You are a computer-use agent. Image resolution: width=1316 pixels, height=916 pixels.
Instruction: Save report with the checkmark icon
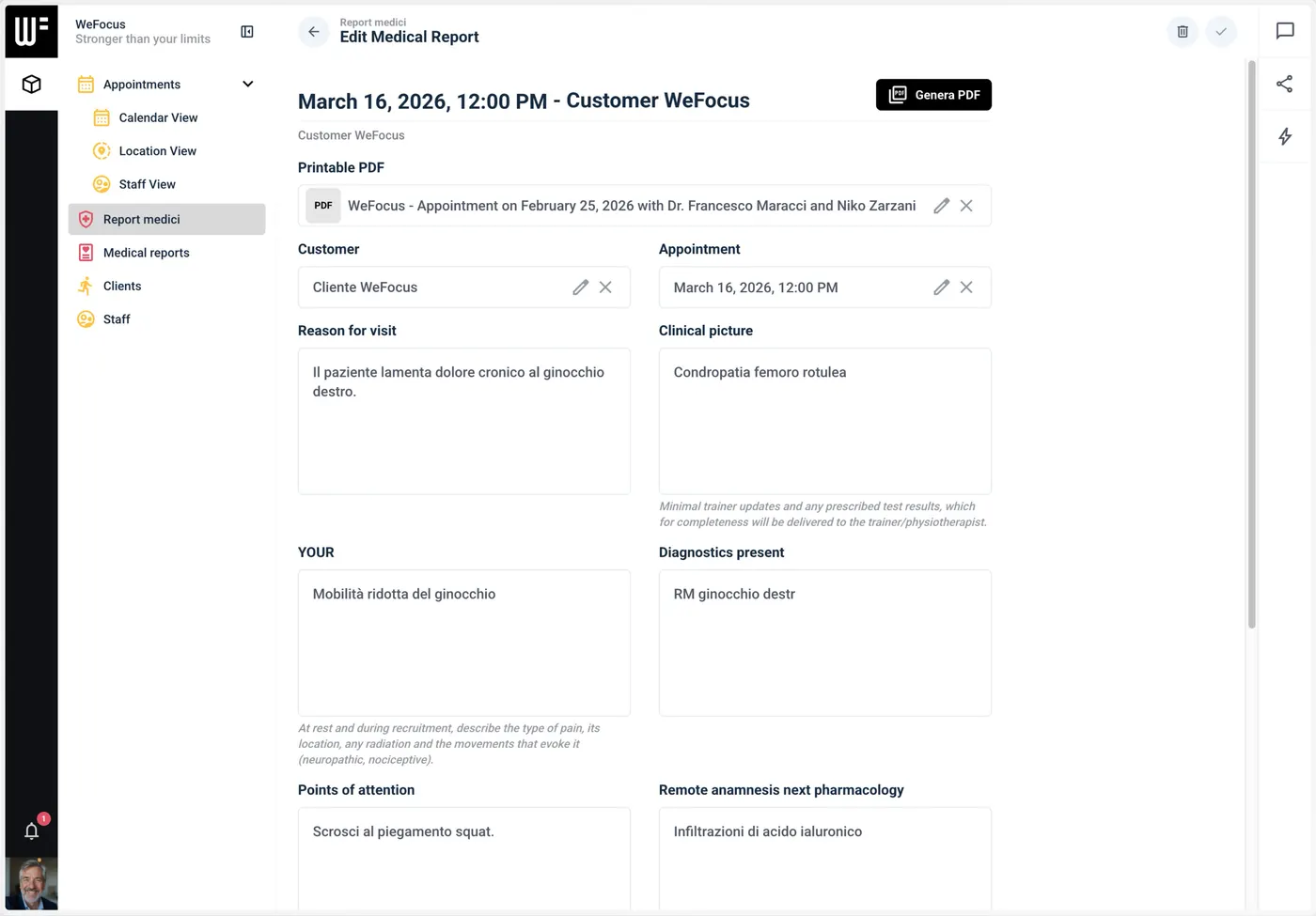[1221, 32]
